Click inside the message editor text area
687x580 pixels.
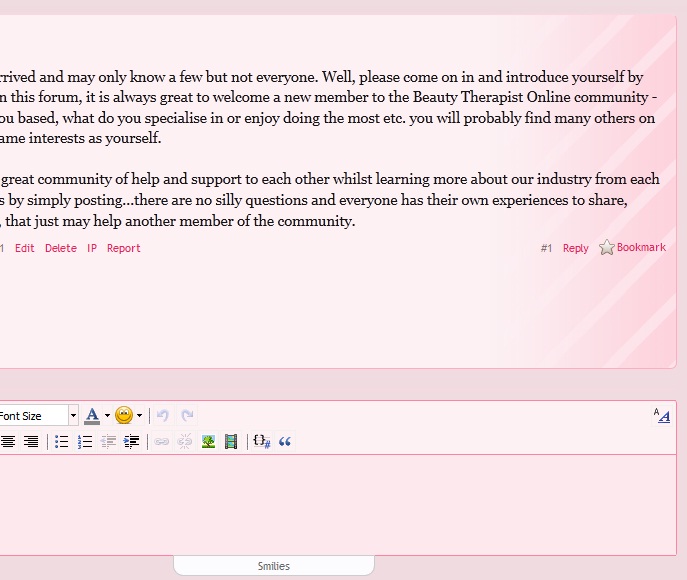[337, 505]
